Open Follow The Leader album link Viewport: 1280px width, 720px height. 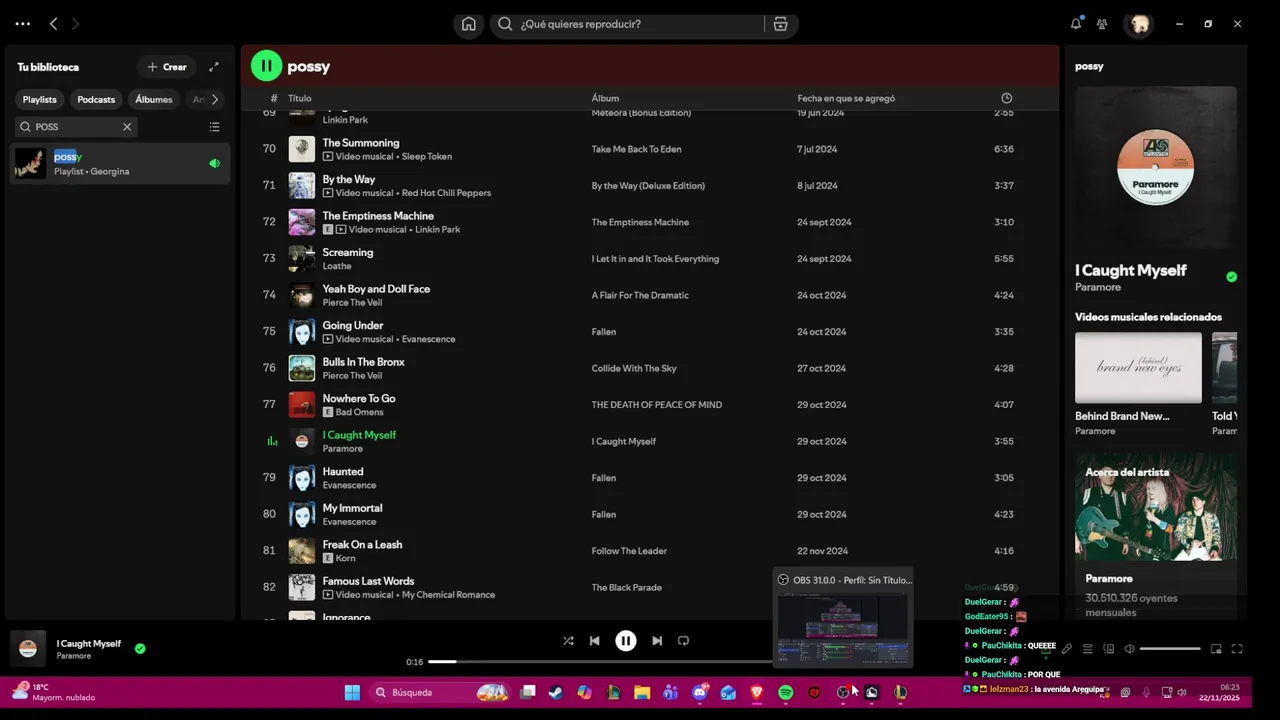click(629, 551)
